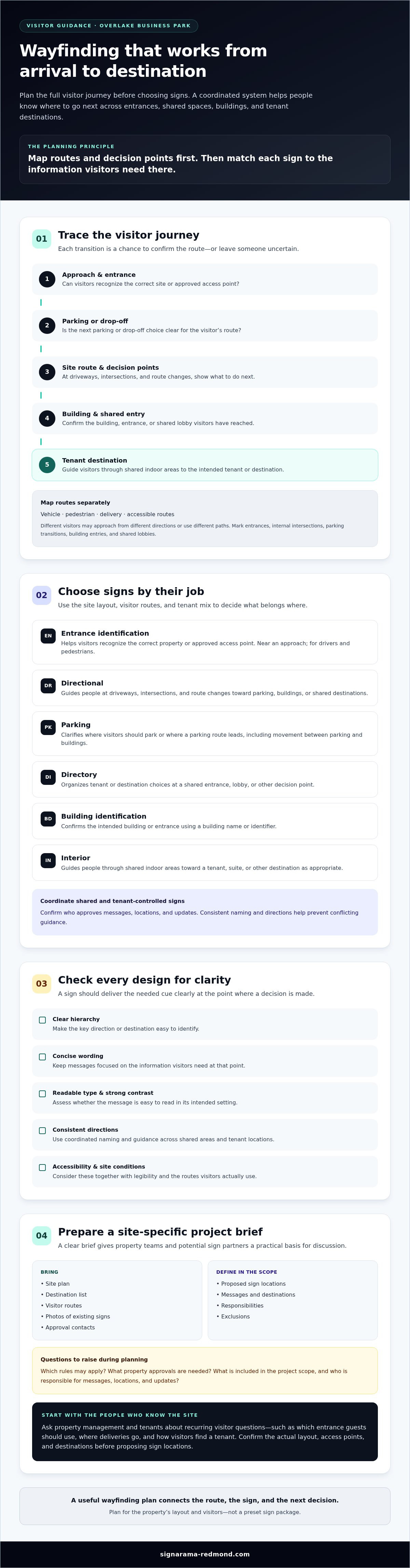
Task: Click the IN Interior badge icon
Action: (x=48, y=860)
